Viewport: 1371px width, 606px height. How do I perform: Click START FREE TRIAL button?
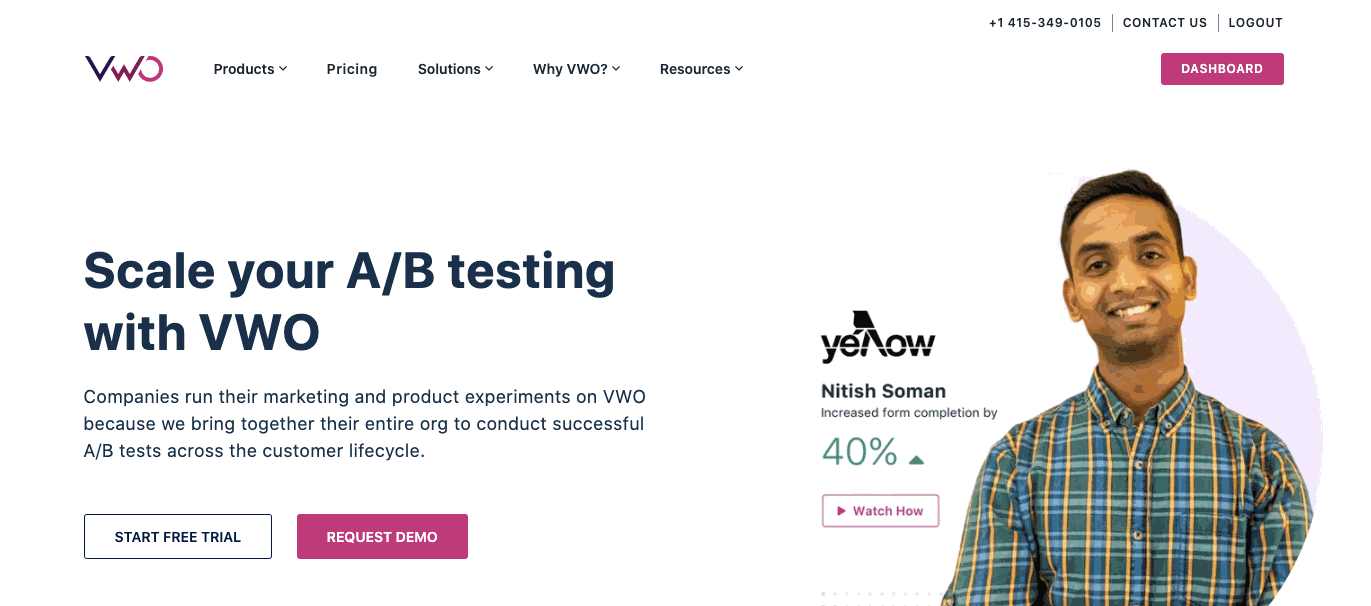pyautogui.click(x=178, y=537)
